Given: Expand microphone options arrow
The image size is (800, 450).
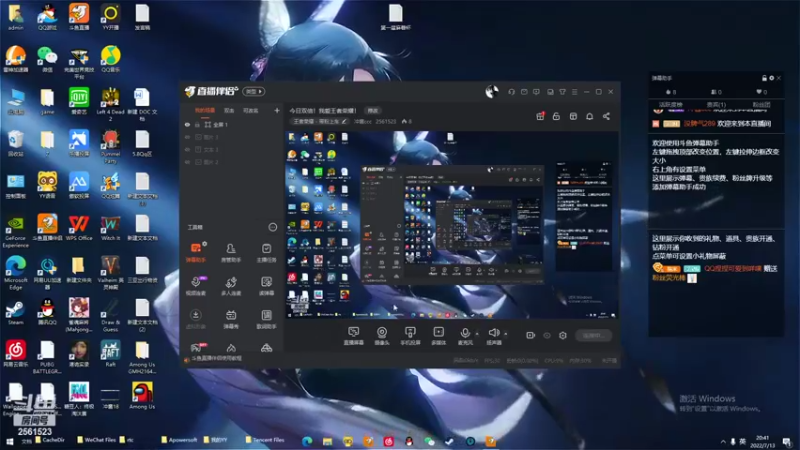Looking at the screenshot, I should [477, 334].
